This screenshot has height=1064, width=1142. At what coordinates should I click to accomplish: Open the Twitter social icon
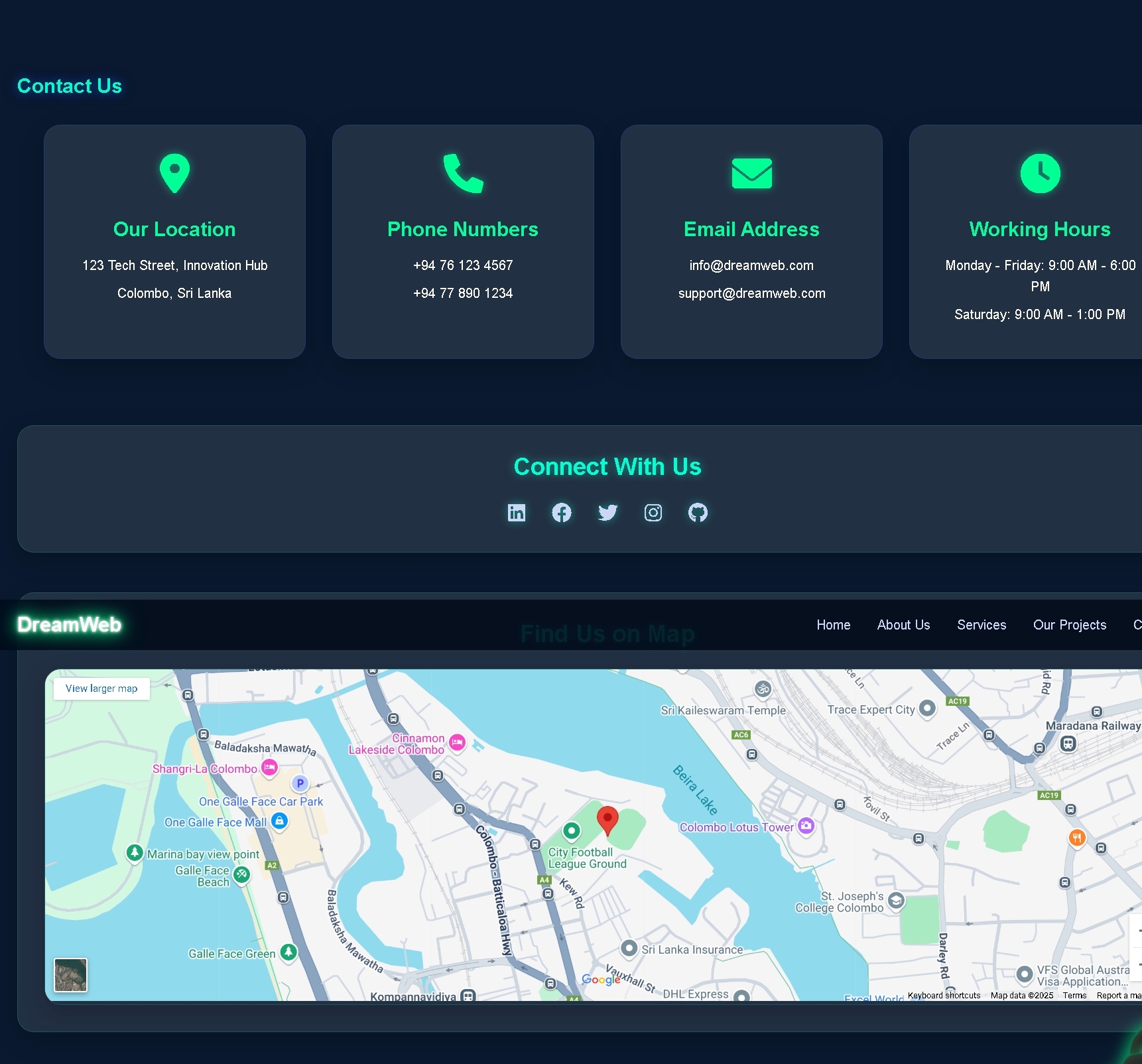tap(607, 512)
